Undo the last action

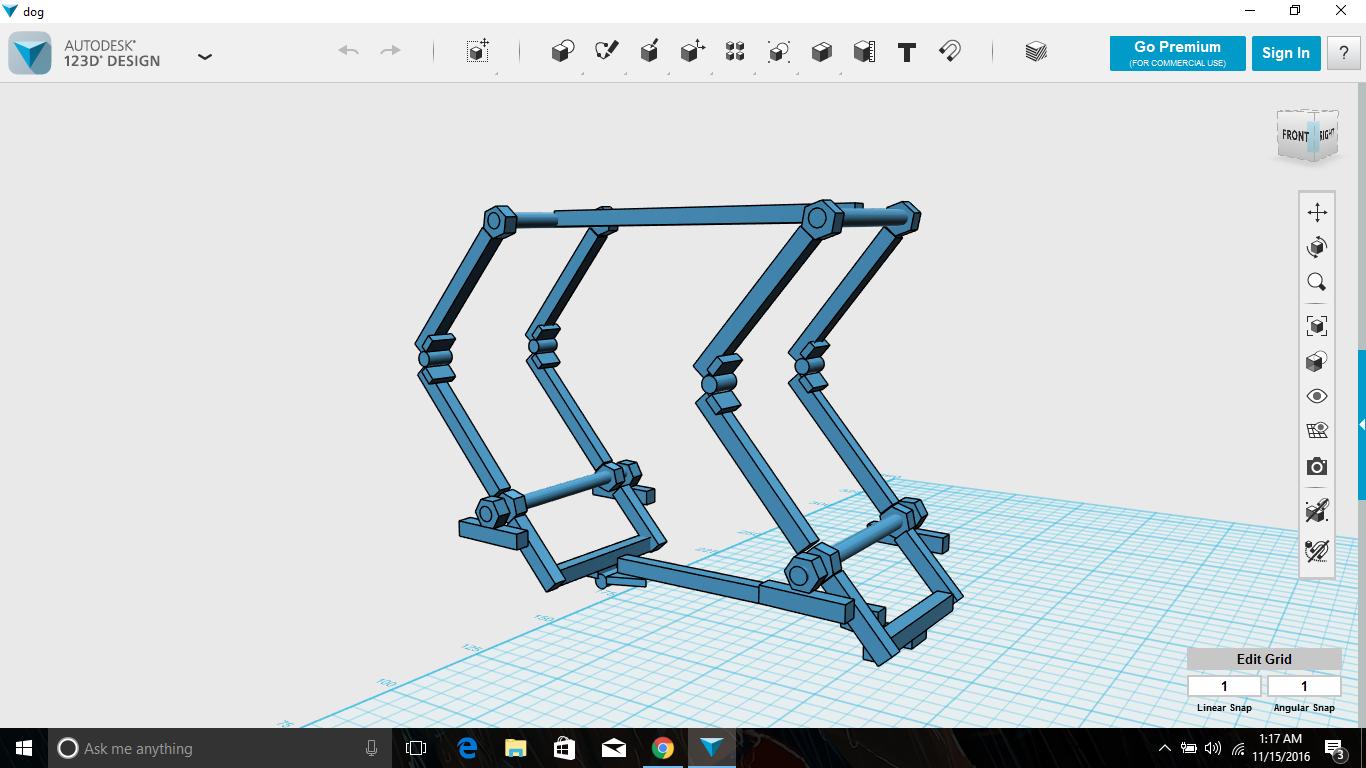click(x=348, y=51)
